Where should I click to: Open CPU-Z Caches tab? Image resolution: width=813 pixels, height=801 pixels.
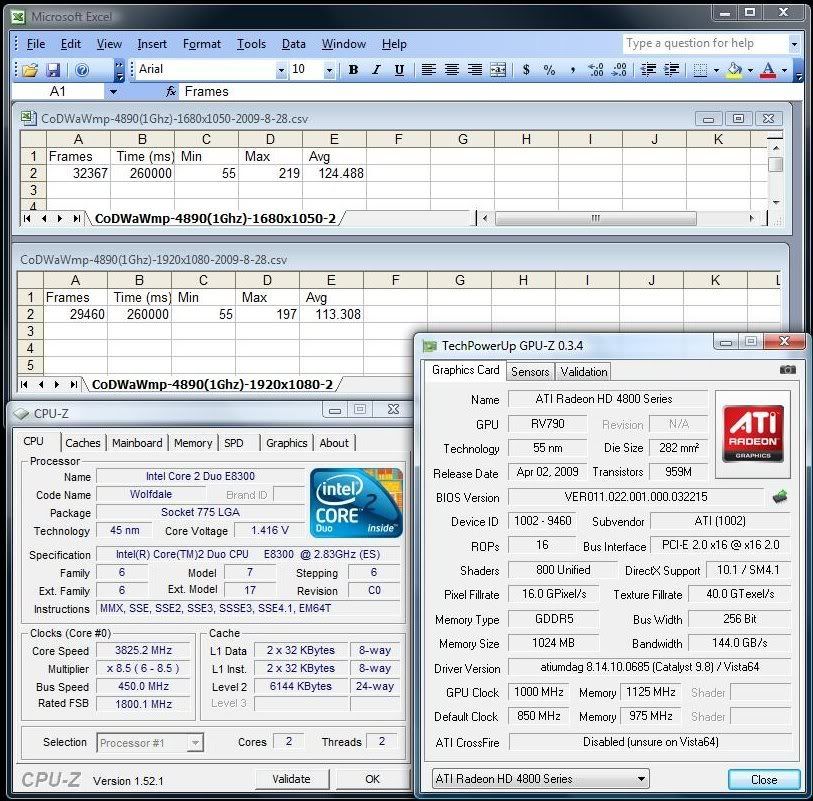(82, 443)
